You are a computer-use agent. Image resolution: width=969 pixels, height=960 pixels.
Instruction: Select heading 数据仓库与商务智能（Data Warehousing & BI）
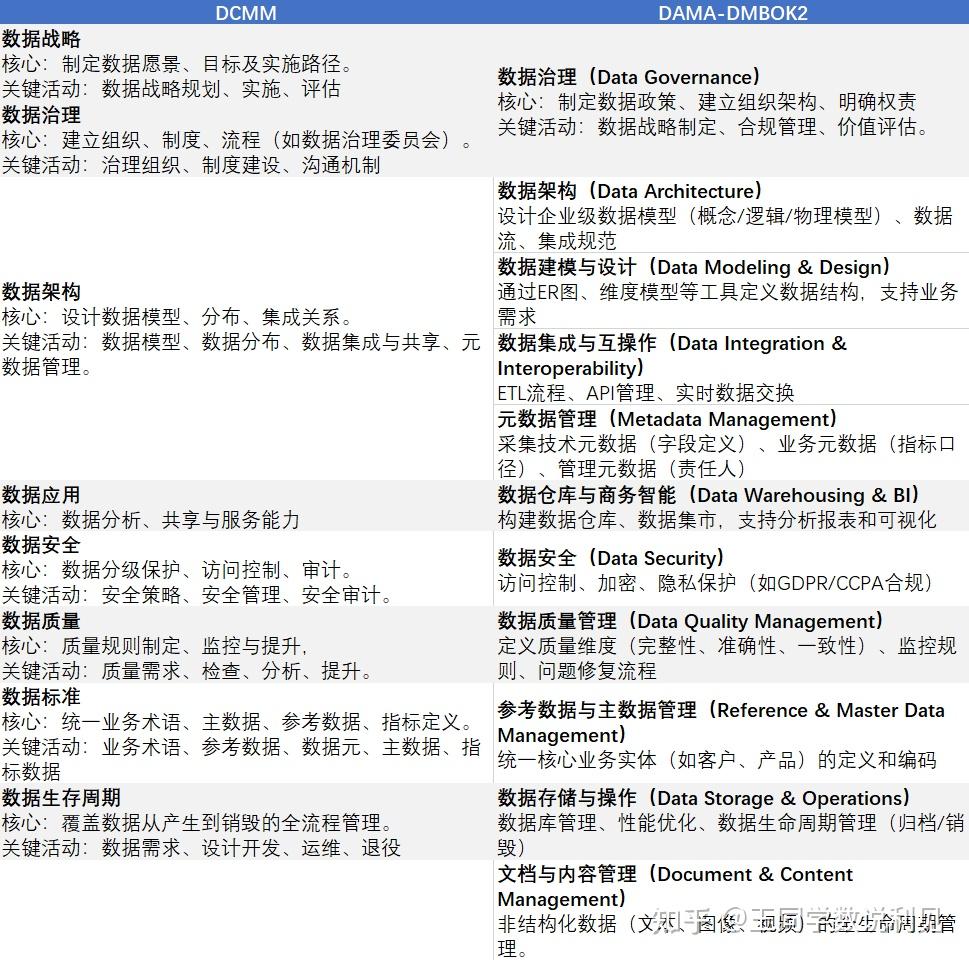coord(709,495)
